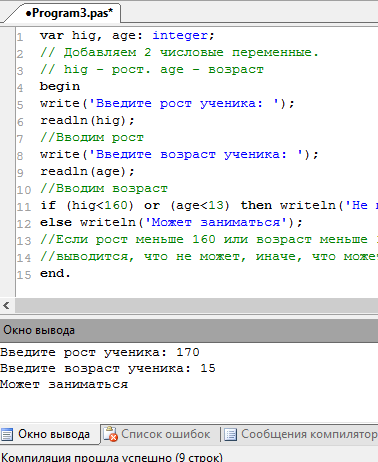Click the Список ошибок error icon
This screenshot has width=378, height=462.
pyautogui.click(x=110, y=434)
